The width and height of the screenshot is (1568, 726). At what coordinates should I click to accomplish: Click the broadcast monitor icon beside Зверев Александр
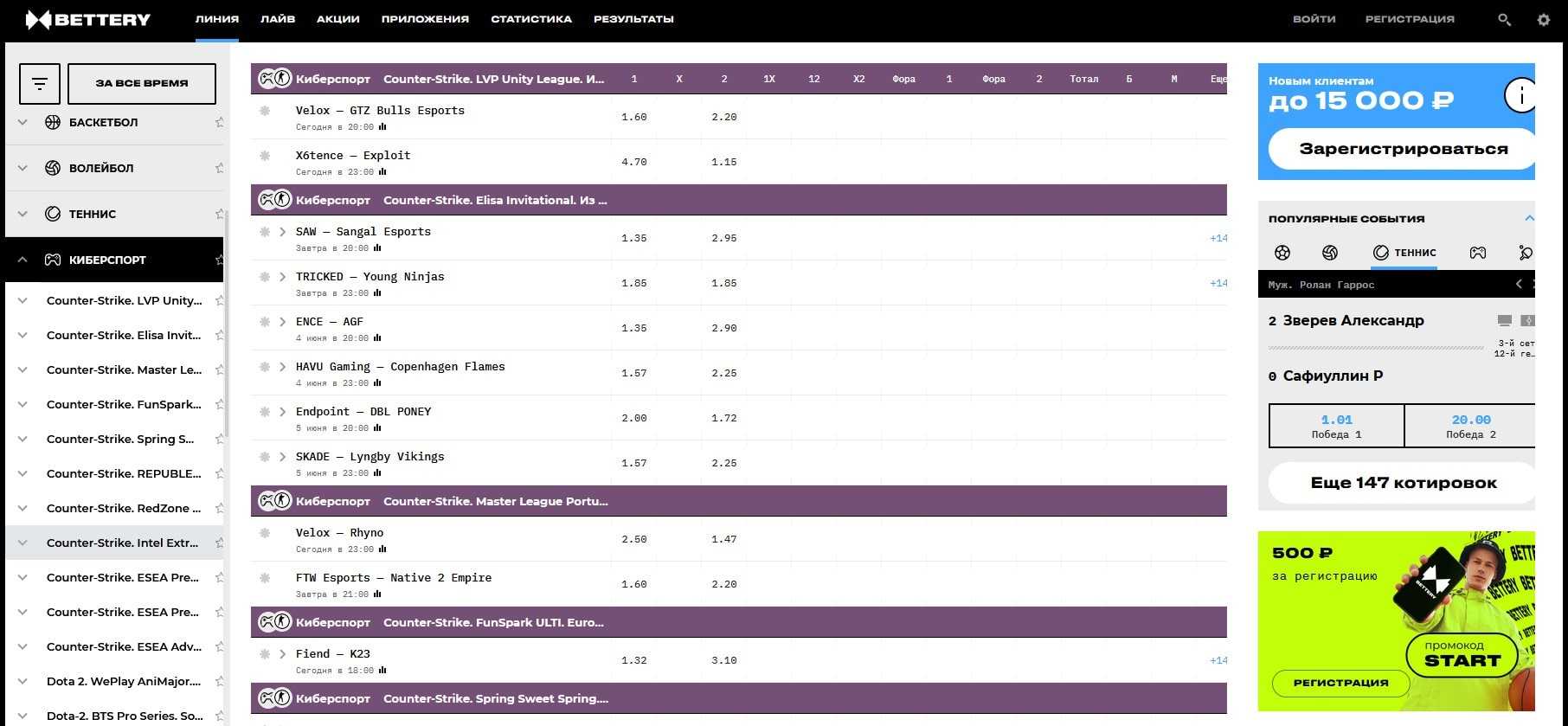[x=1505, y=321]
